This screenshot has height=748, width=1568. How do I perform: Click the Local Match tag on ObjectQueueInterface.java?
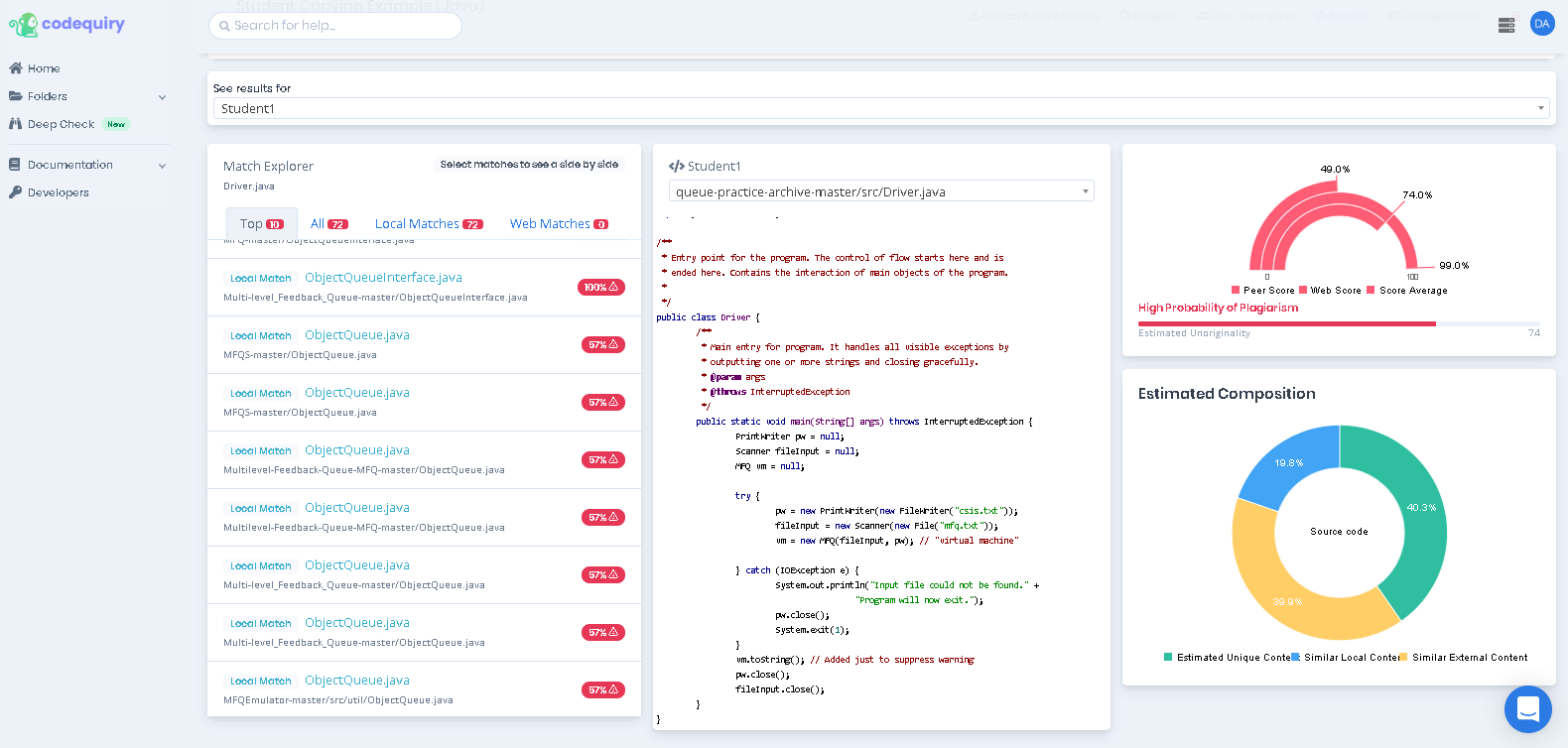tap(261, 279)
